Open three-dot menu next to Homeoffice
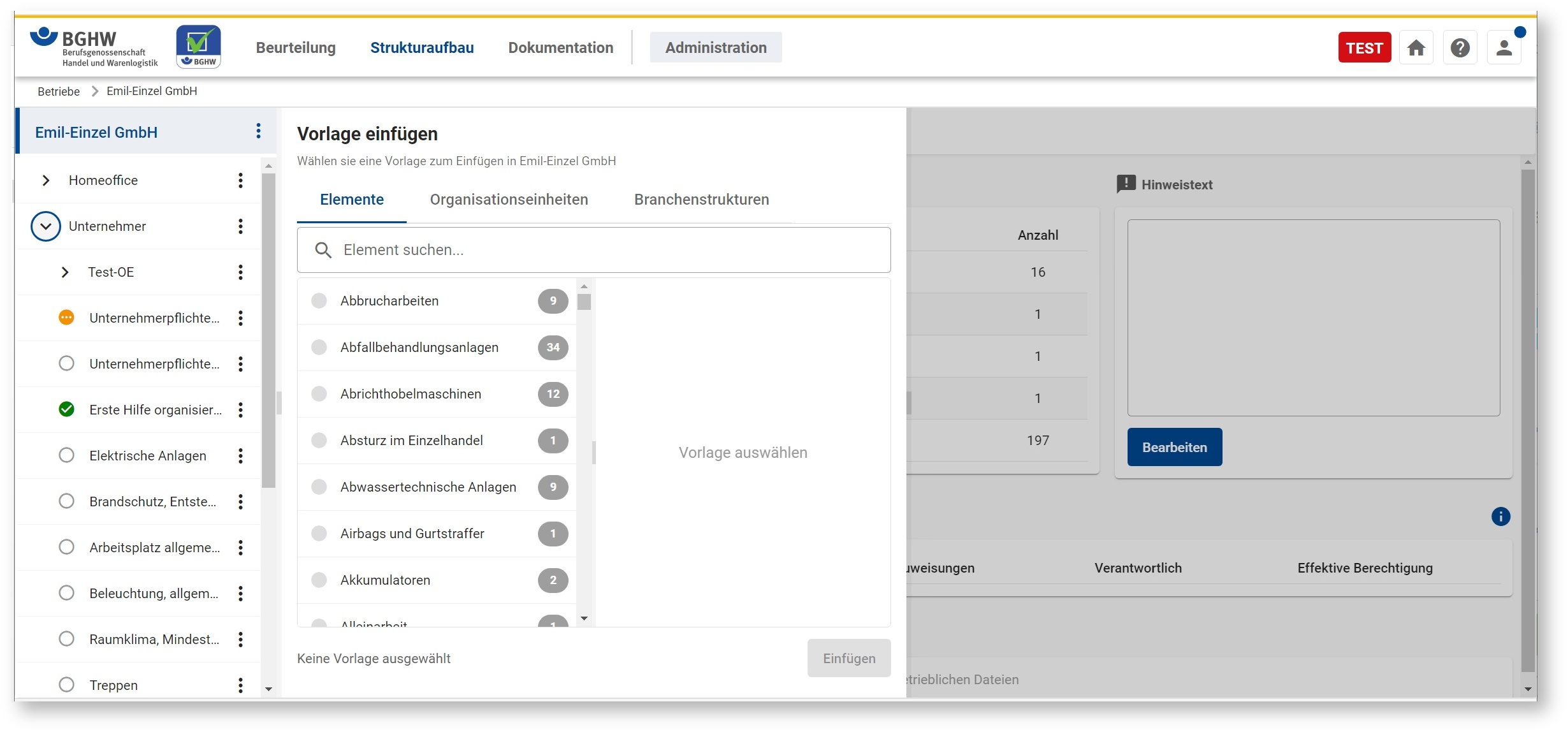The height and width of the screenshot is (732, 1568). tap(240, 180)
